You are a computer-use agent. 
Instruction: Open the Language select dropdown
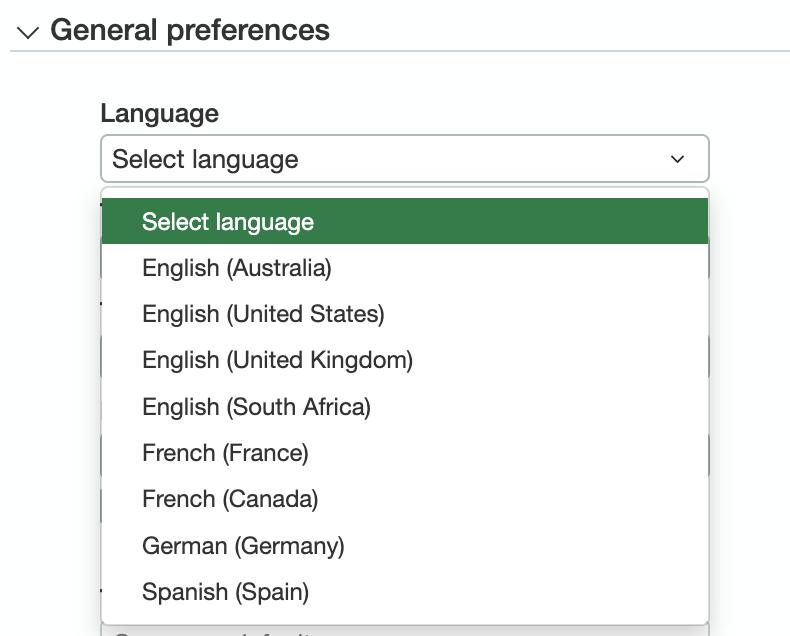click(x=405, y=159)
